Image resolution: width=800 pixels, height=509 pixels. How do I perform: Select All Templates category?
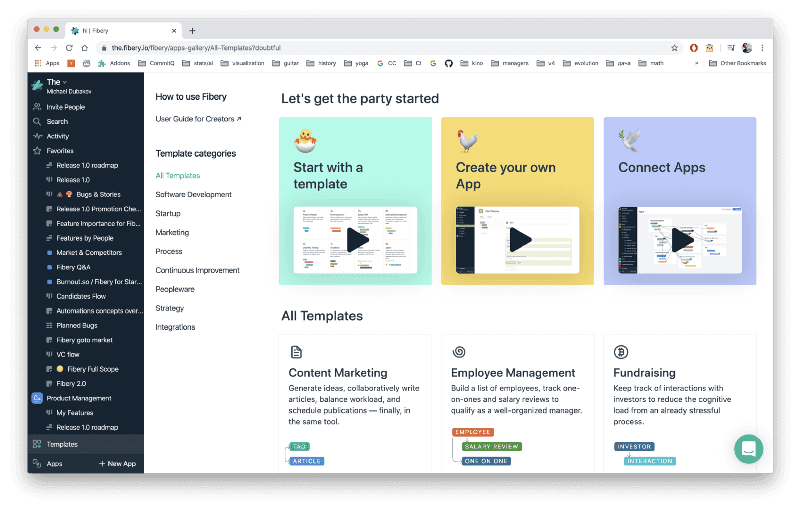(178, 175)
